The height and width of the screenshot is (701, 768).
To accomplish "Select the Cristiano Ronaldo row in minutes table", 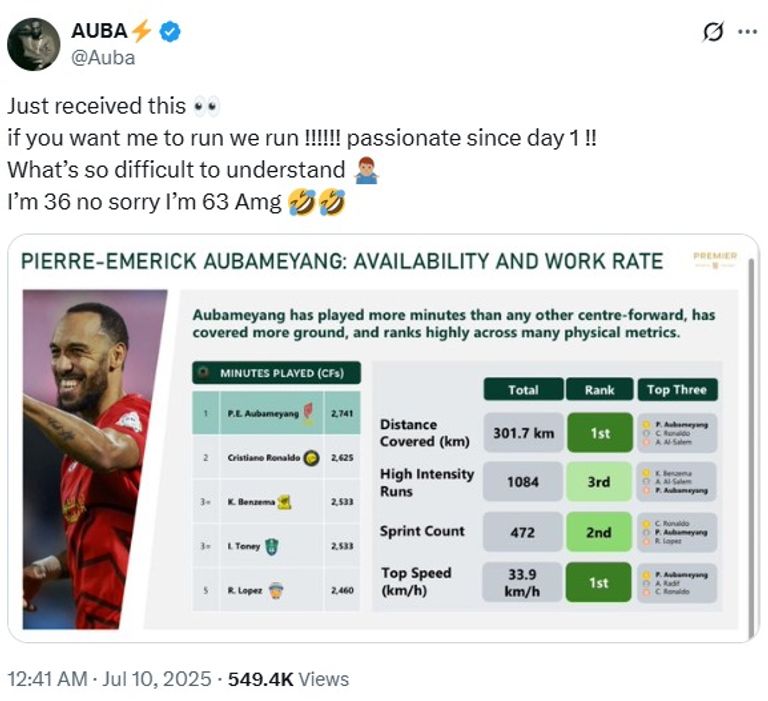I will (276, 458).
